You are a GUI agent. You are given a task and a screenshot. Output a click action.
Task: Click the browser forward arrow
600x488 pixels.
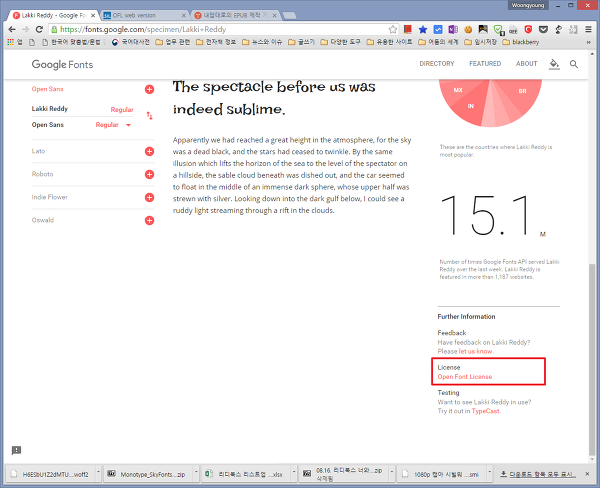point(25,29)
